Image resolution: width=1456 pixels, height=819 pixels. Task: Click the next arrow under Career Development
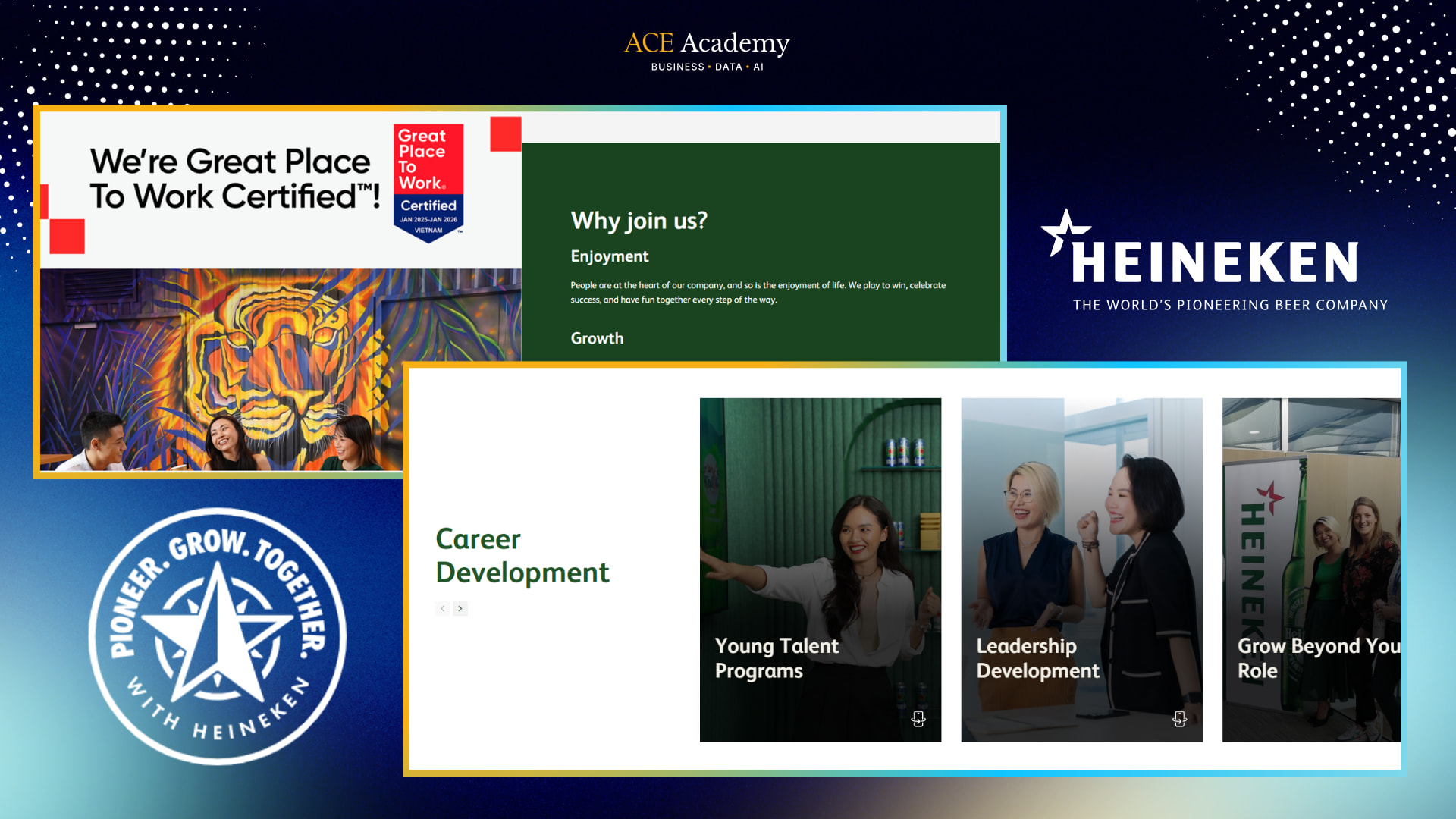pyautogui.click(x=460, y=608)
